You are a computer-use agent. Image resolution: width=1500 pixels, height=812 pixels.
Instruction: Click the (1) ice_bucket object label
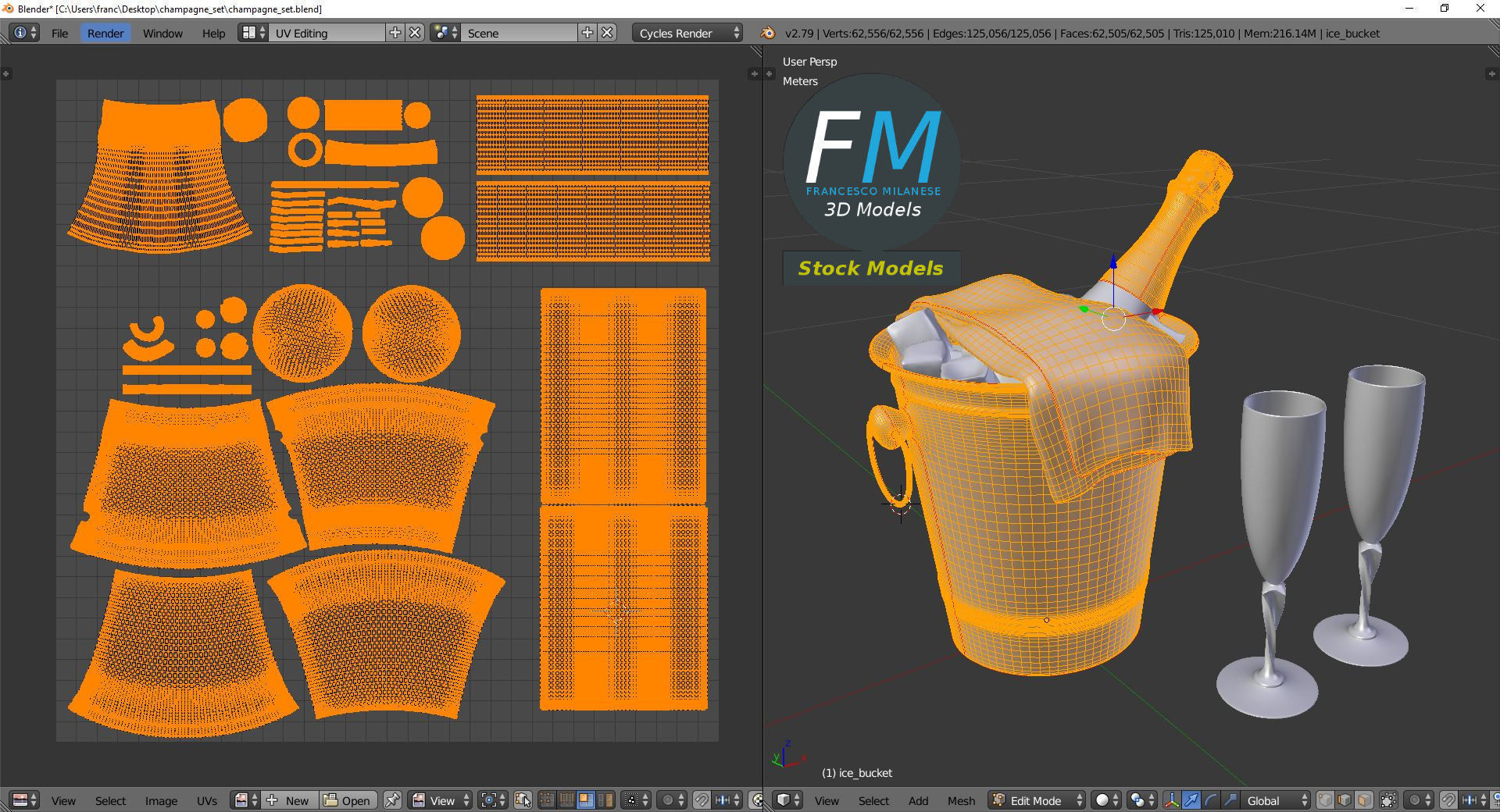[856, 773]
